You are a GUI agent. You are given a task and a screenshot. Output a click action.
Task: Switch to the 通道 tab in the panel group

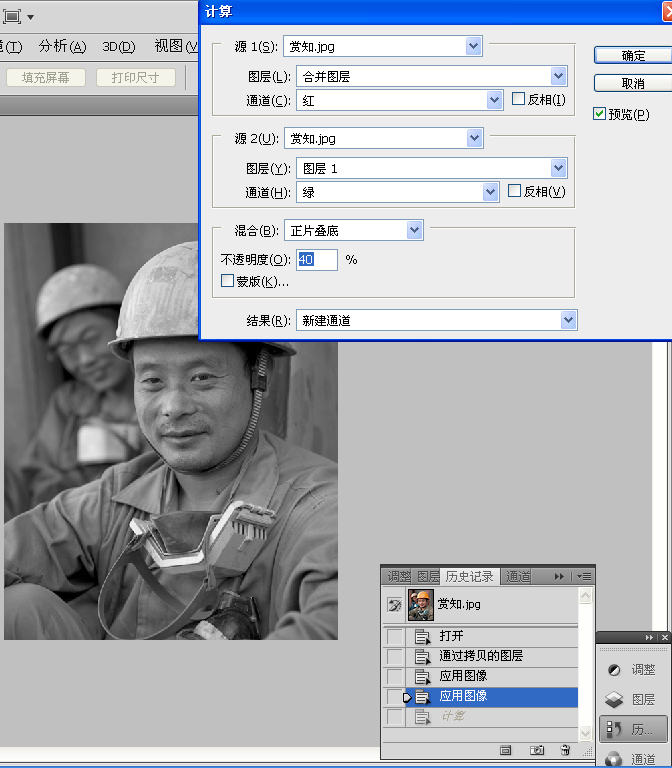click(518, 576)
